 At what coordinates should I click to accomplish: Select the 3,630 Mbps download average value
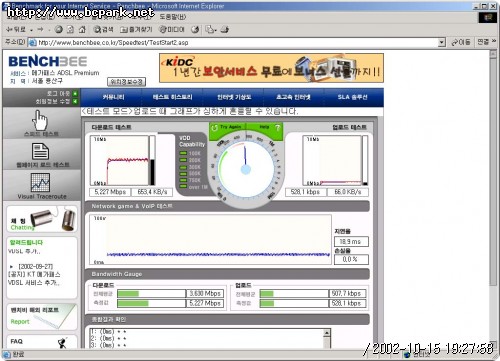[205, 294]
